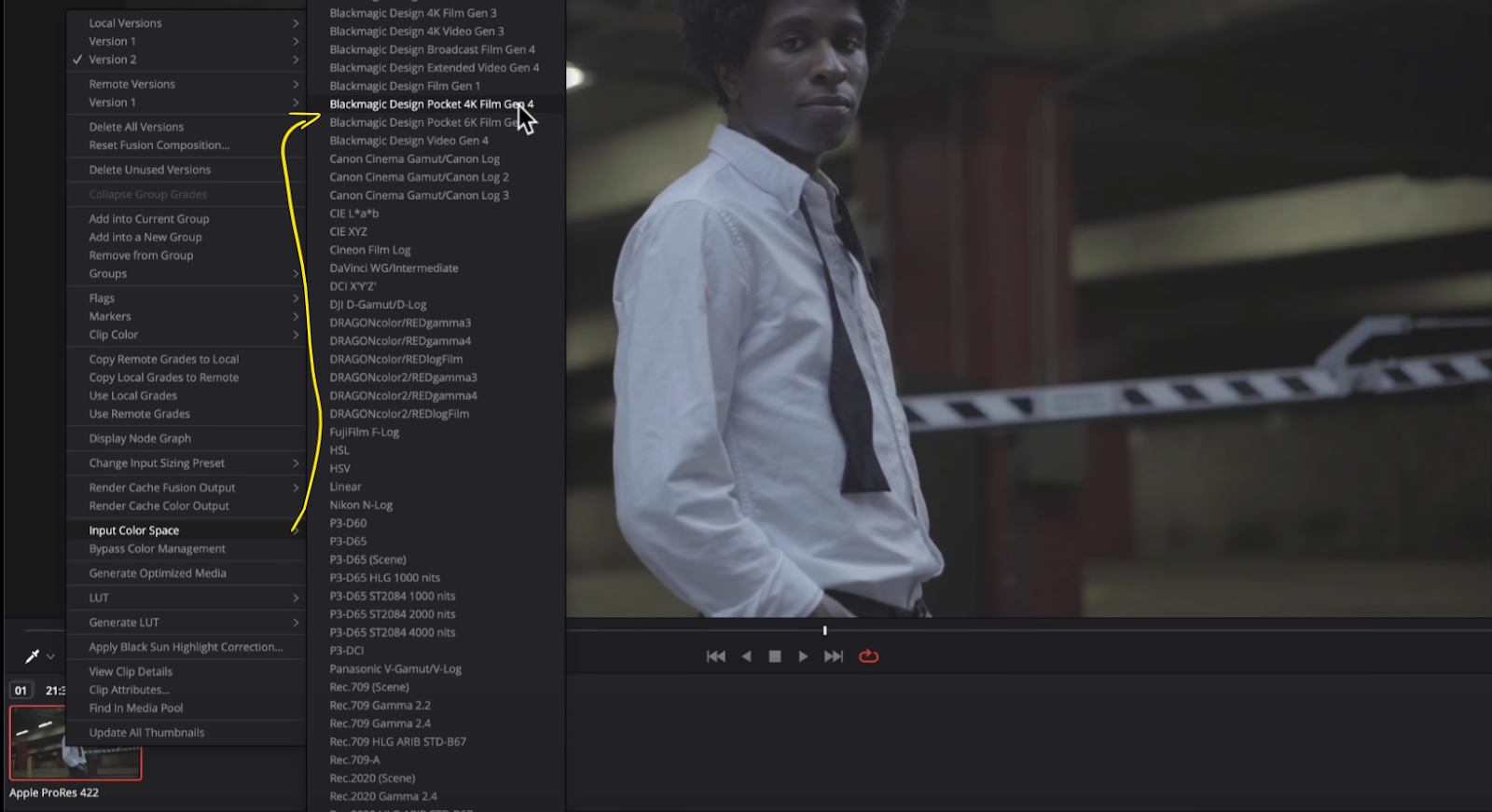Select the eyedropper qualifier tool
Viewport: 1492px width, 812px height.
coord(32,656)
